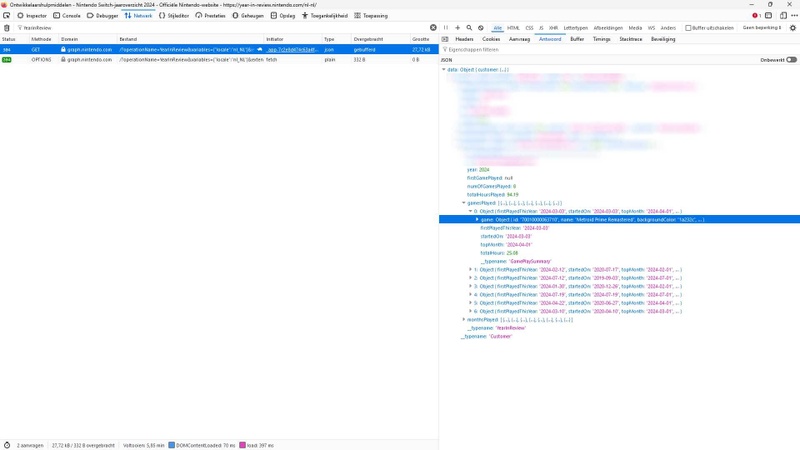Toggle responsive design mode icon
Viewport: 800px width, 450px height.
(x=769, y=16)
